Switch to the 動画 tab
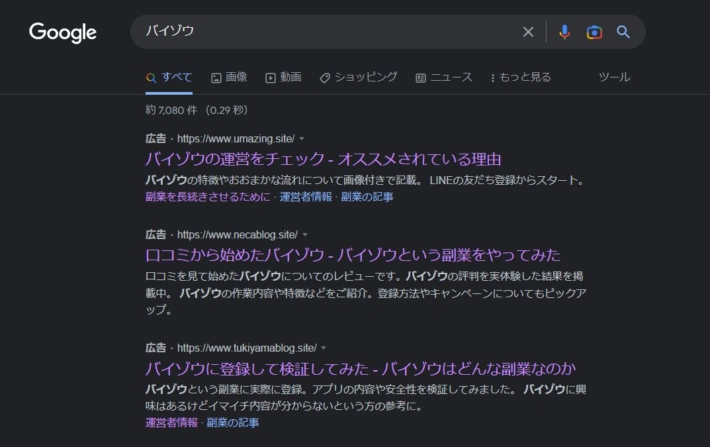The height and width of the screenshot is (447, 710). [283, 77]
